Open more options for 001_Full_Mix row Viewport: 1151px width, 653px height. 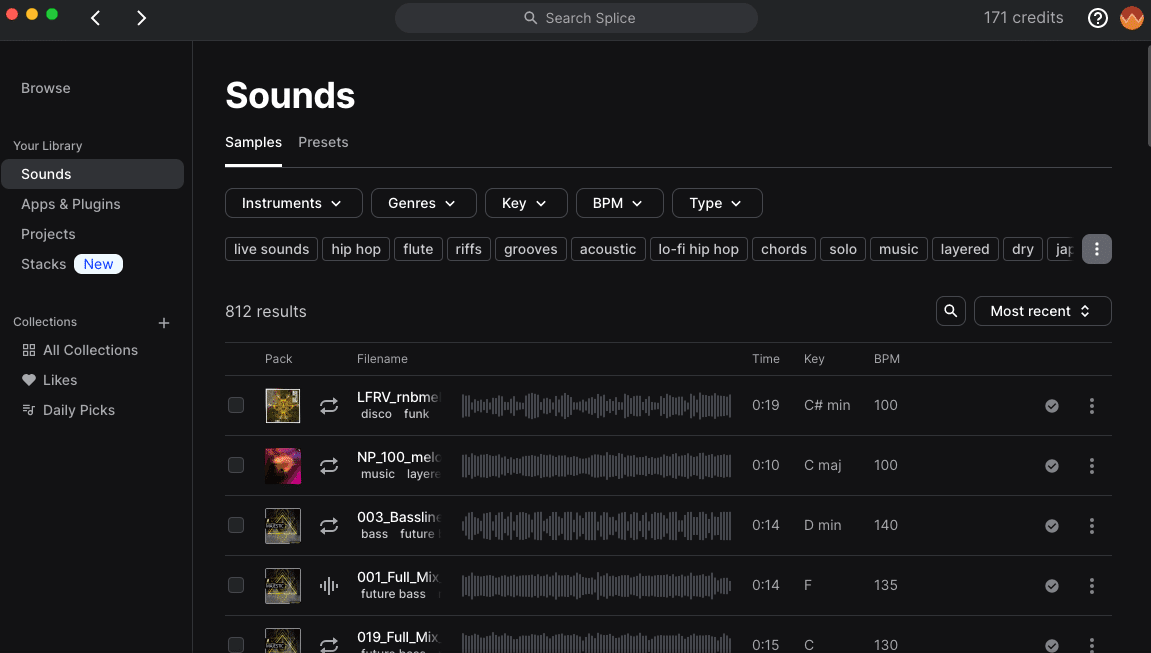point(1092,585)
